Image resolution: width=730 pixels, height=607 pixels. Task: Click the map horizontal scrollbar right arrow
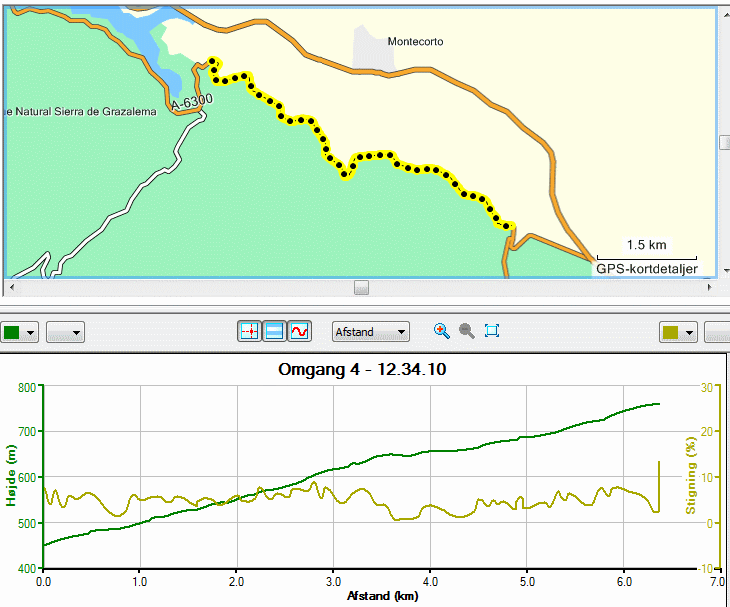[x=710, y=287]
